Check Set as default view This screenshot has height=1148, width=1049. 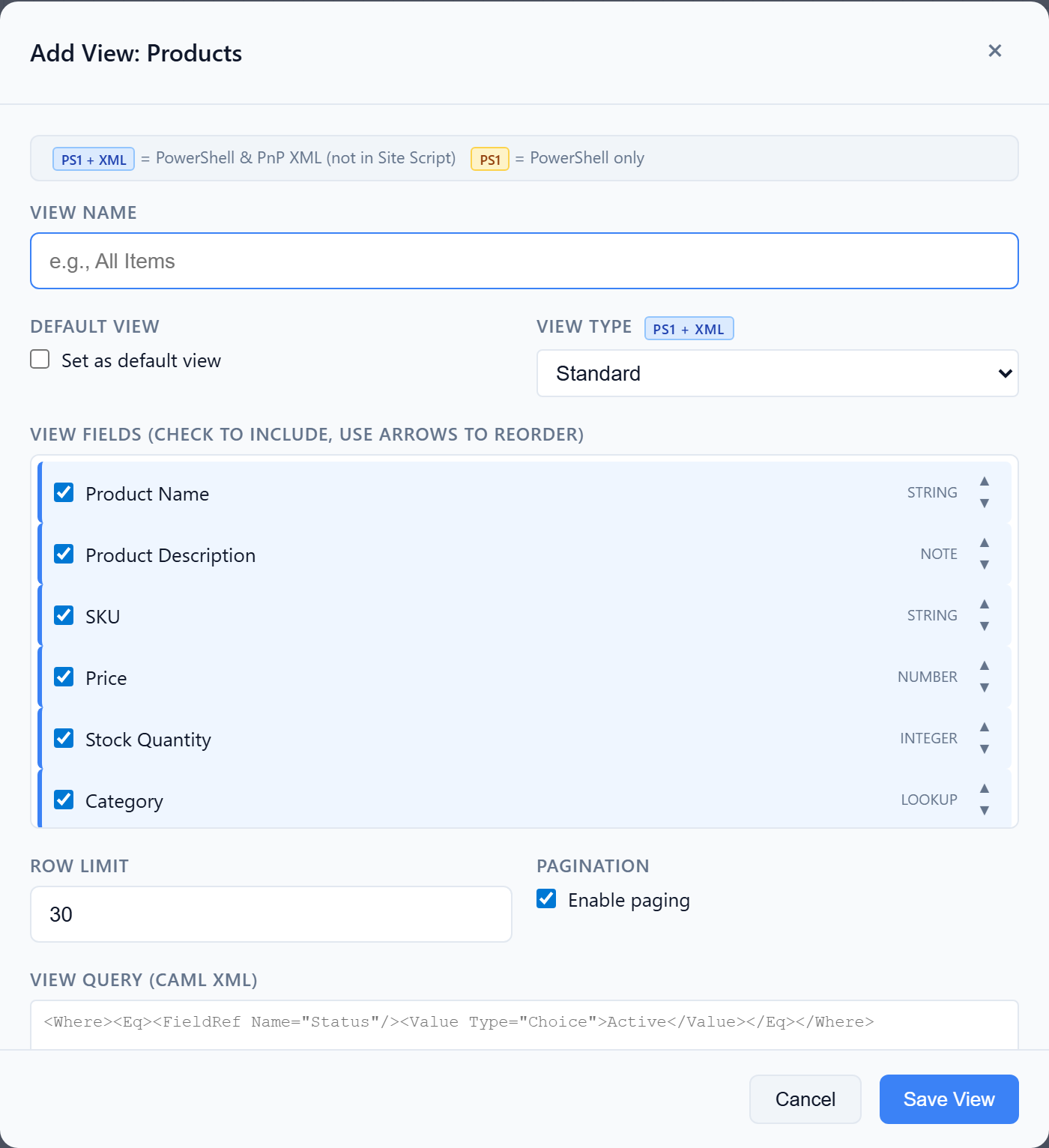(40, 360)
